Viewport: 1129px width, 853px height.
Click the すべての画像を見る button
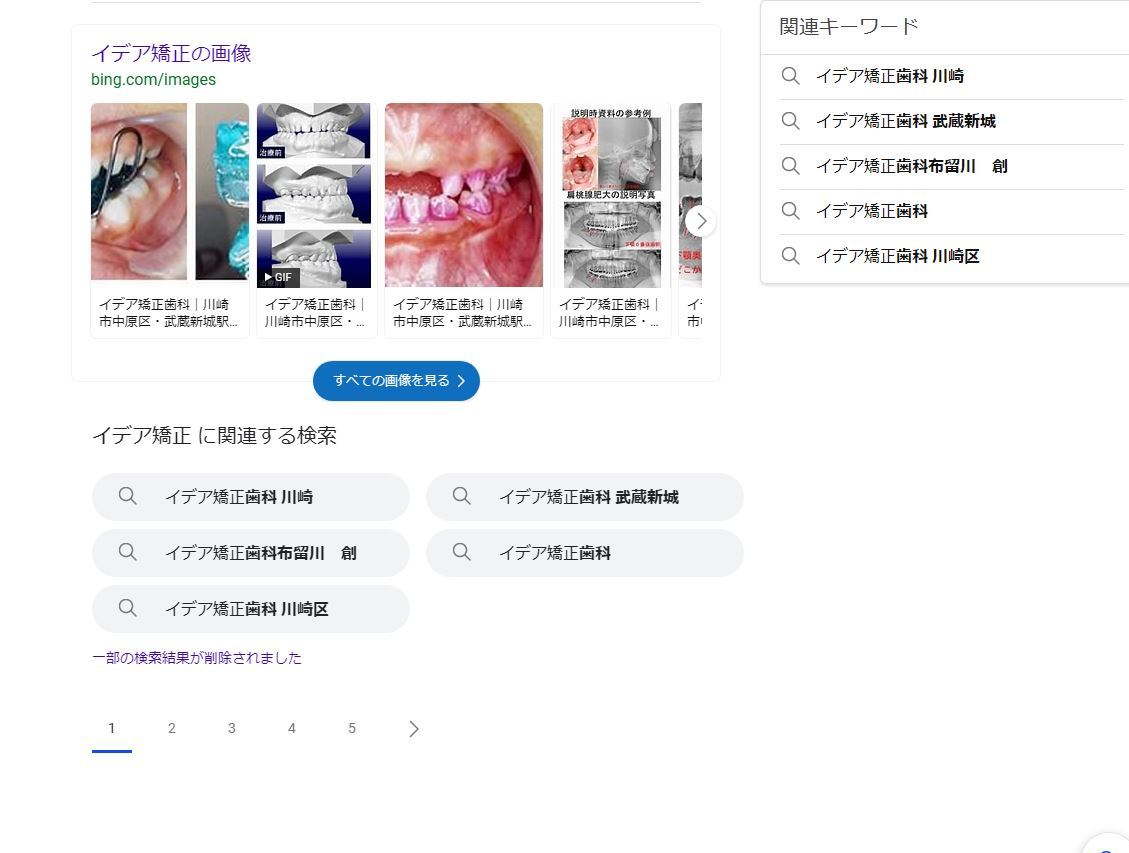point(396,381)
